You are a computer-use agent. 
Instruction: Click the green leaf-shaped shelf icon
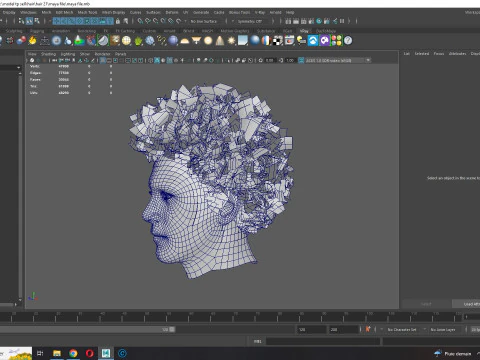(x=138, y=41)
